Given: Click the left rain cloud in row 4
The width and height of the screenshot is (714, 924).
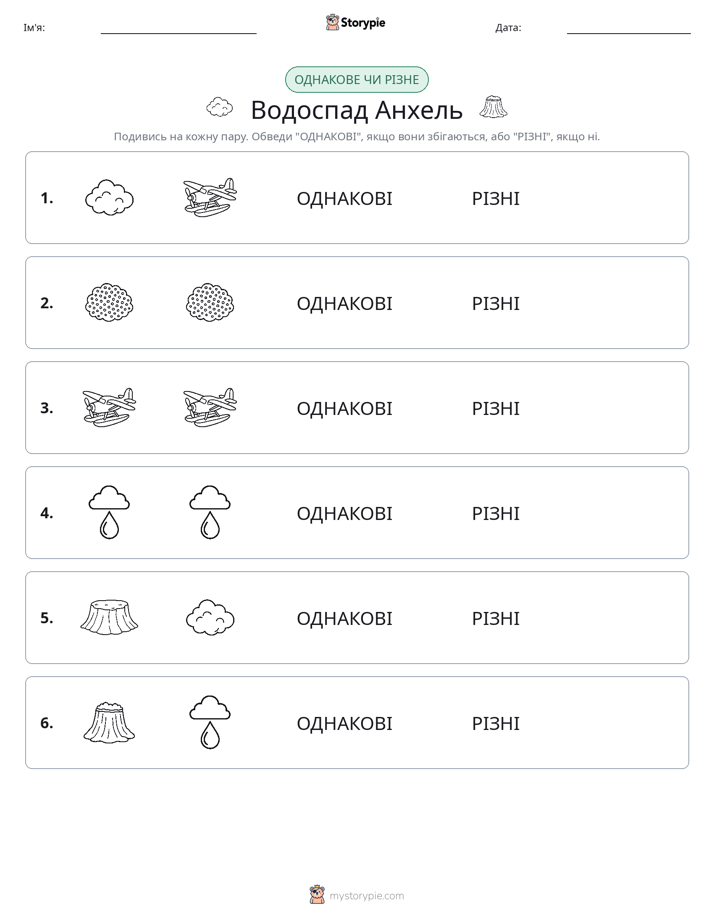Looking at the screenshot, I should coord(110,513).
